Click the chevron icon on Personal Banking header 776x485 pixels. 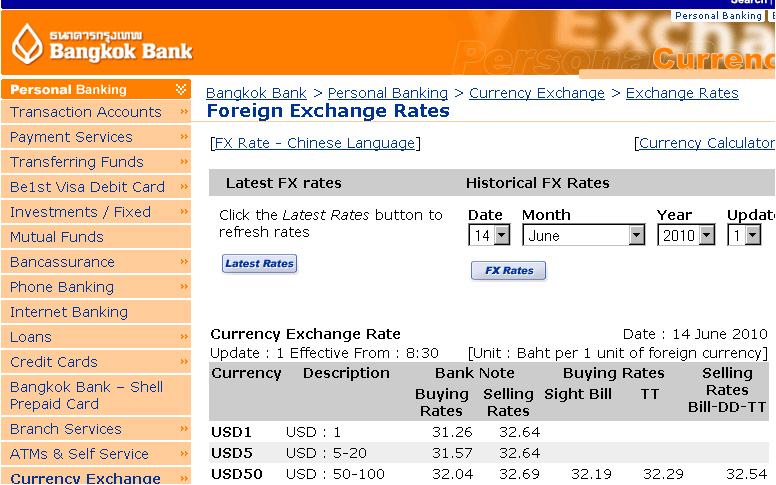pos(181,89)
